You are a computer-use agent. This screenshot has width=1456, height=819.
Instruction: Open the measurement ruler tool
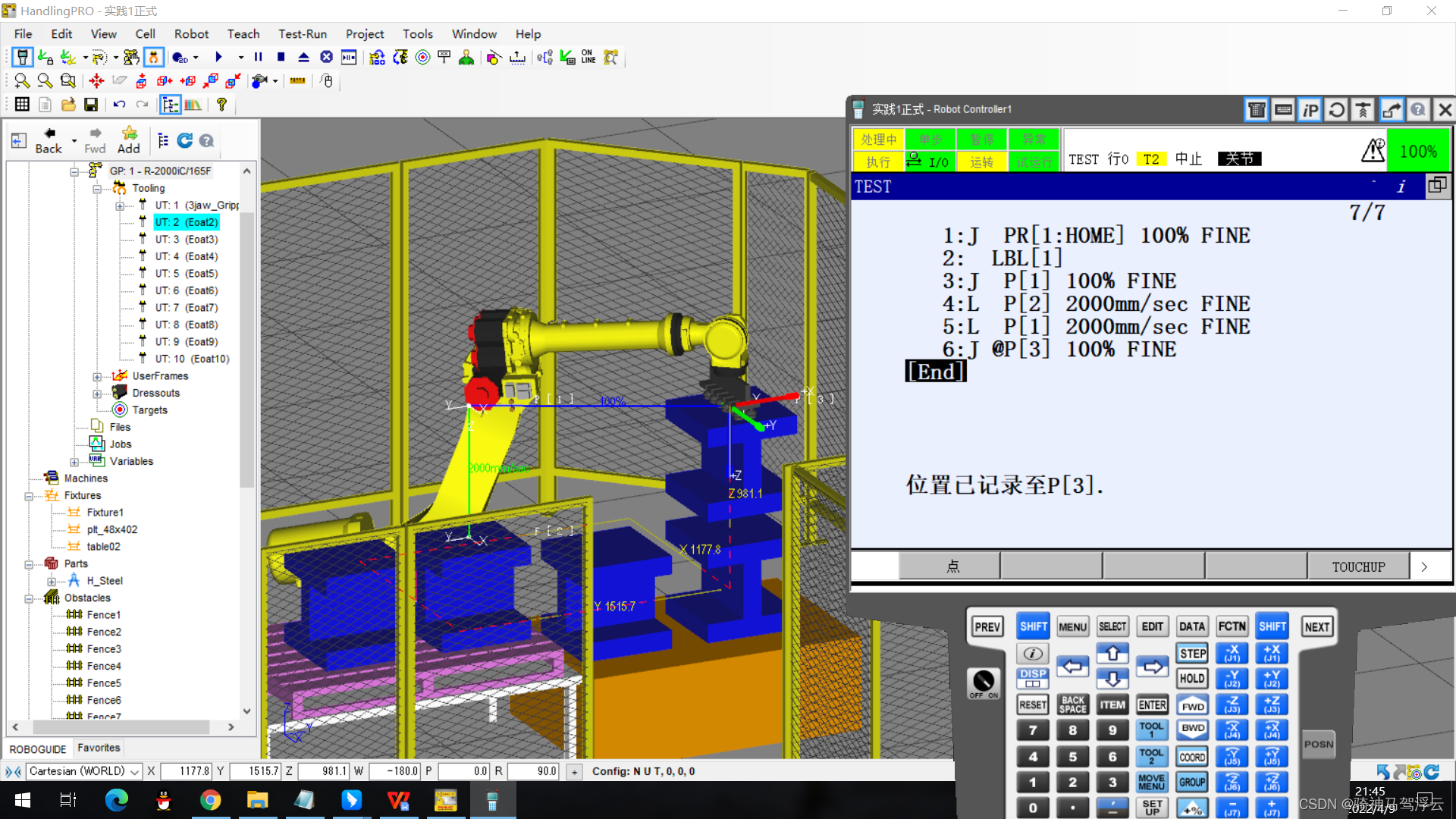click(298, 80)
